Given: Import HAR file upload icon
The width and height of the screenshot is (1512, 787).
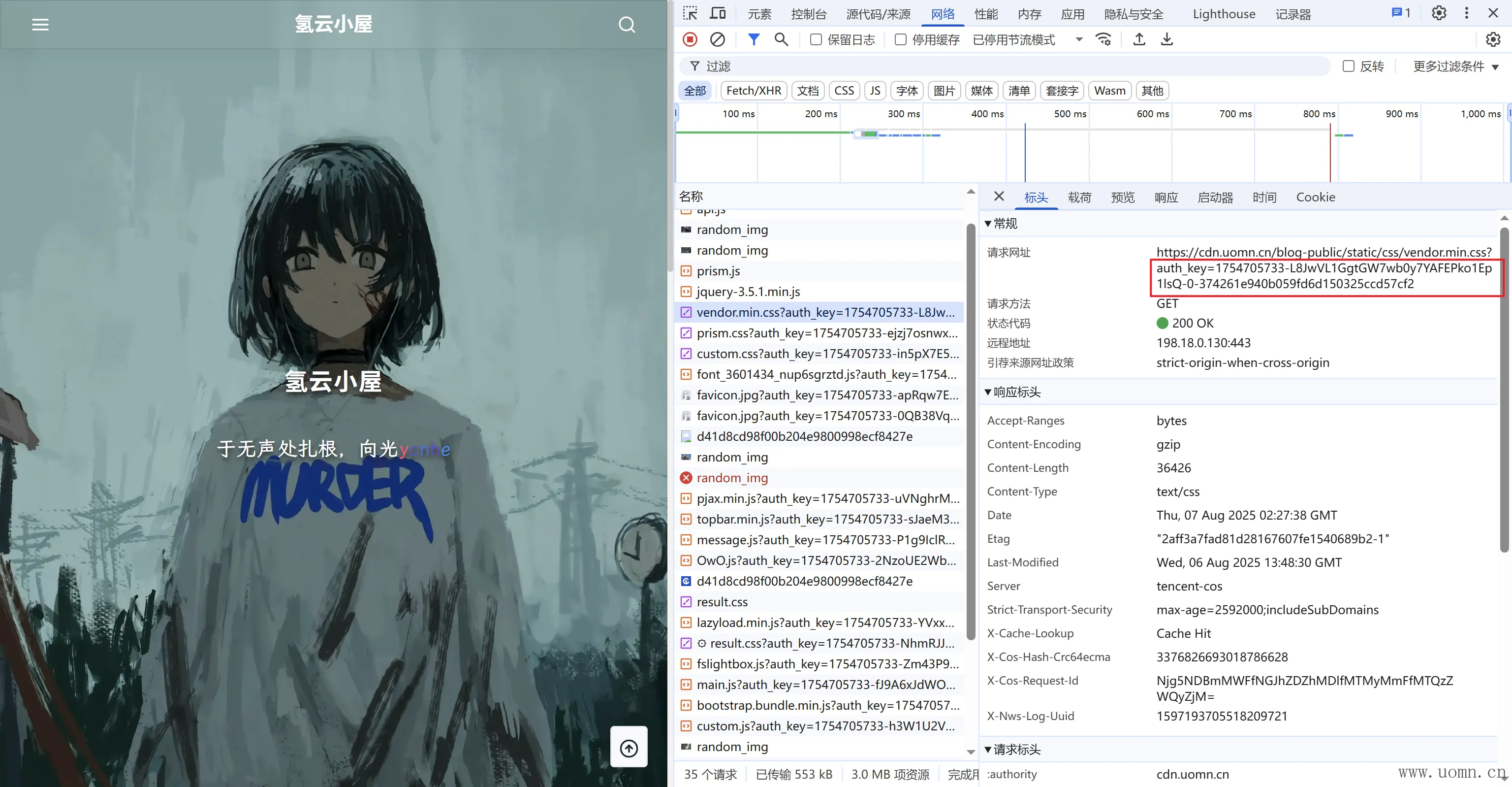Looking at the screenshot, I should click(x=1139, y=39).
